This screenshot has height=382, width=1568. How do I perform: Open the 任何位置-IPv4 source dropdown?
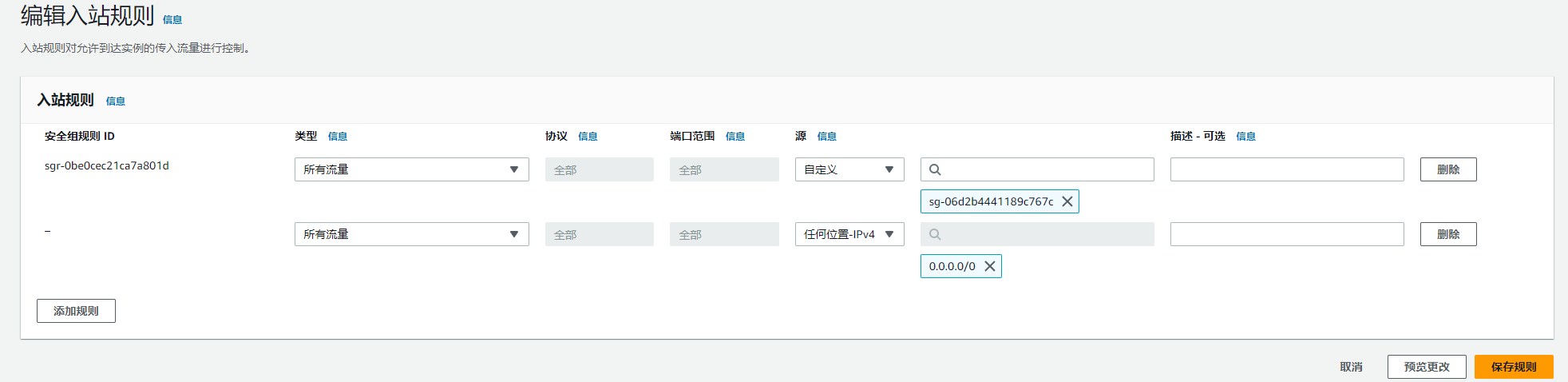(x=849, y=234)
